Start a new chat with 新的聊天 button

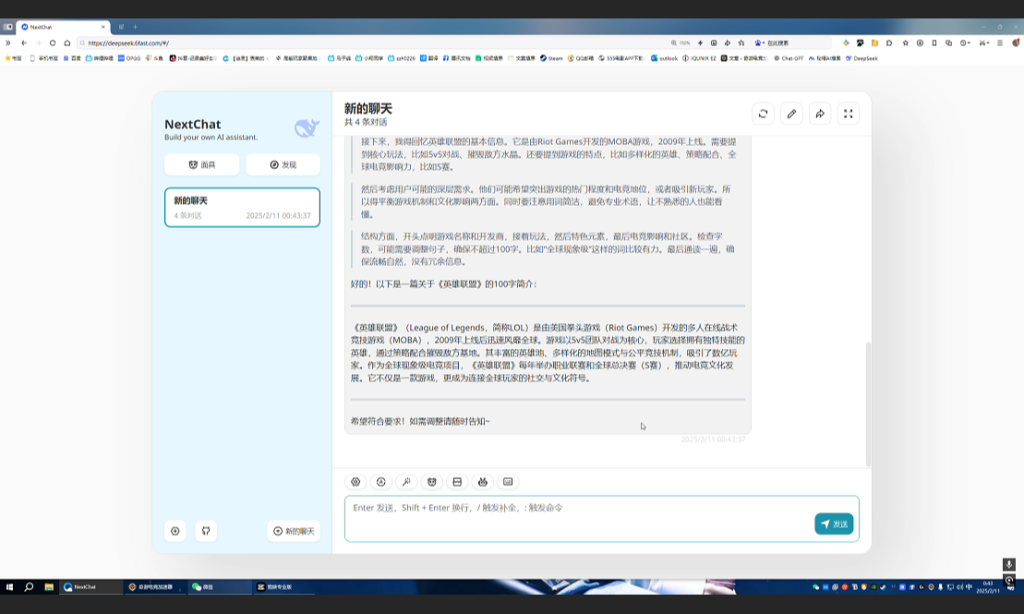pos(294,531)
